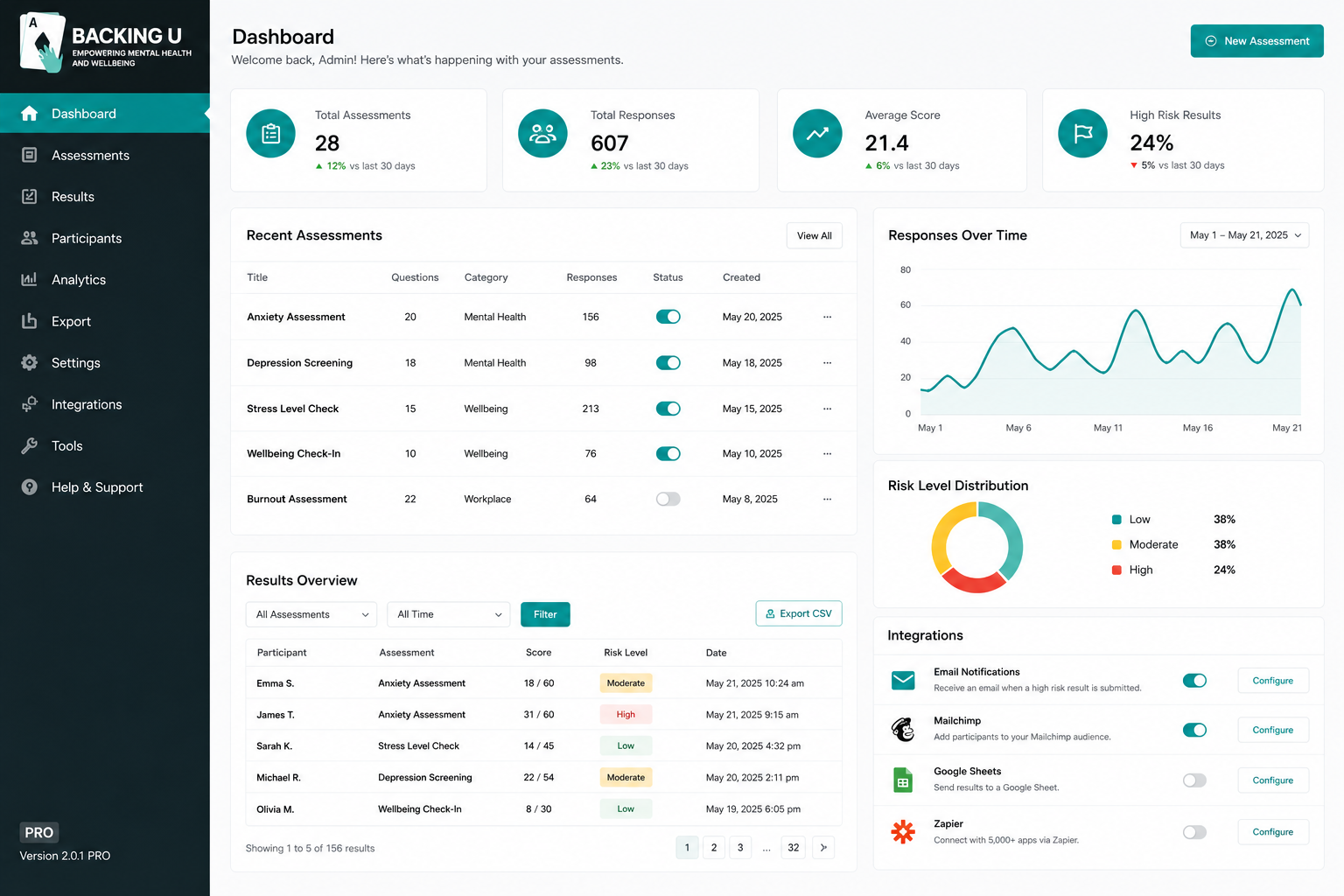Image resolution: width=1344 pixels, height=896 pixels.
Task: Go to page 2 of results
Action: click(714, 847)
